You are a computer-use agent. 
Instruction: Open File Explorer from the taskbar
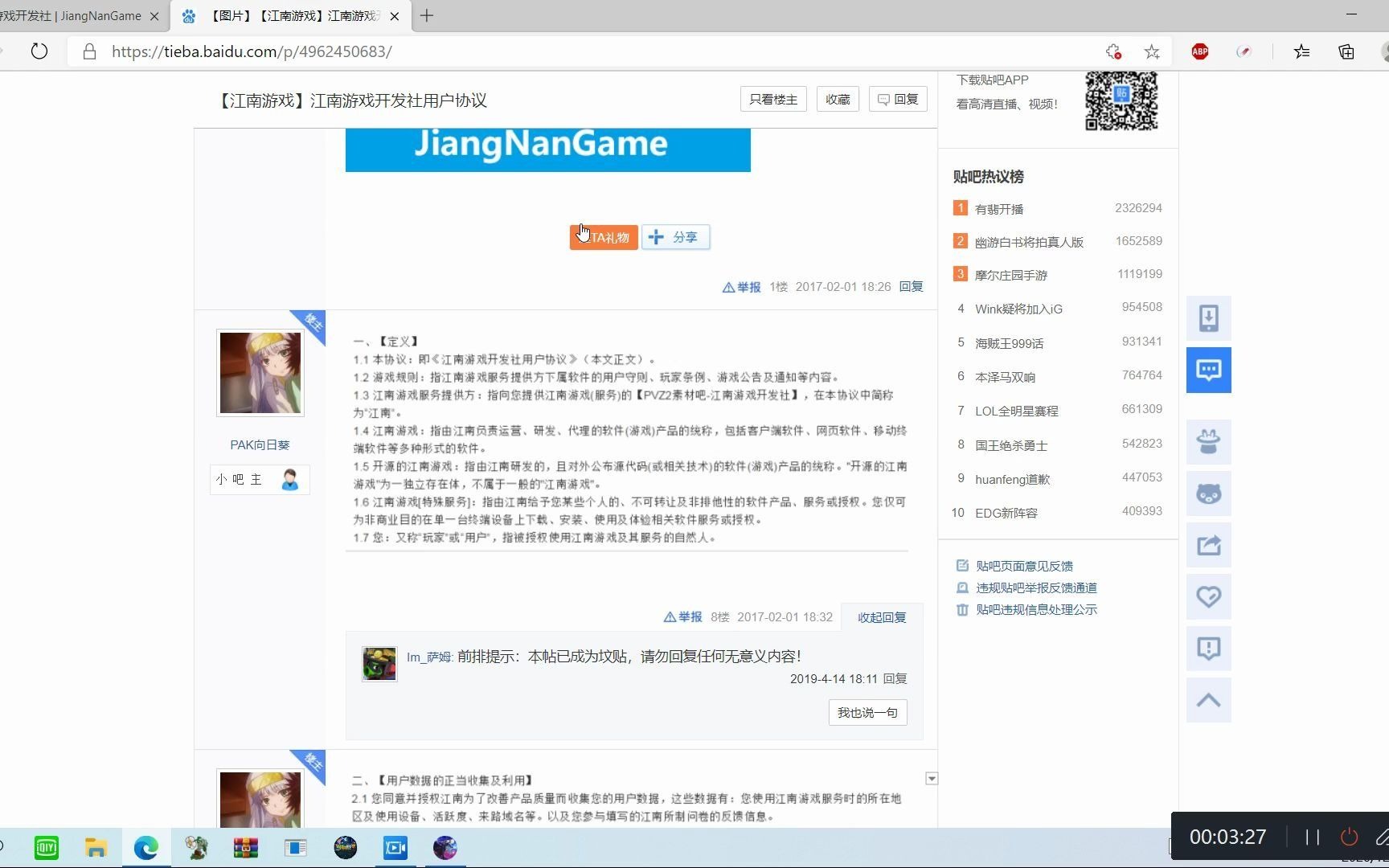(96, 848)
